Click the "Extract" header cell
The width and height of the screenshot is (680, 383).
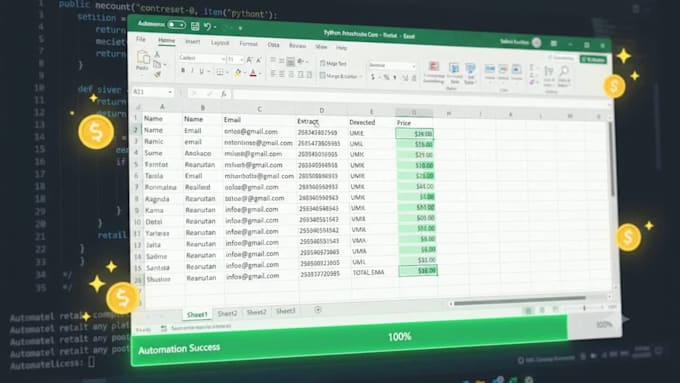[x=307, y=121]
